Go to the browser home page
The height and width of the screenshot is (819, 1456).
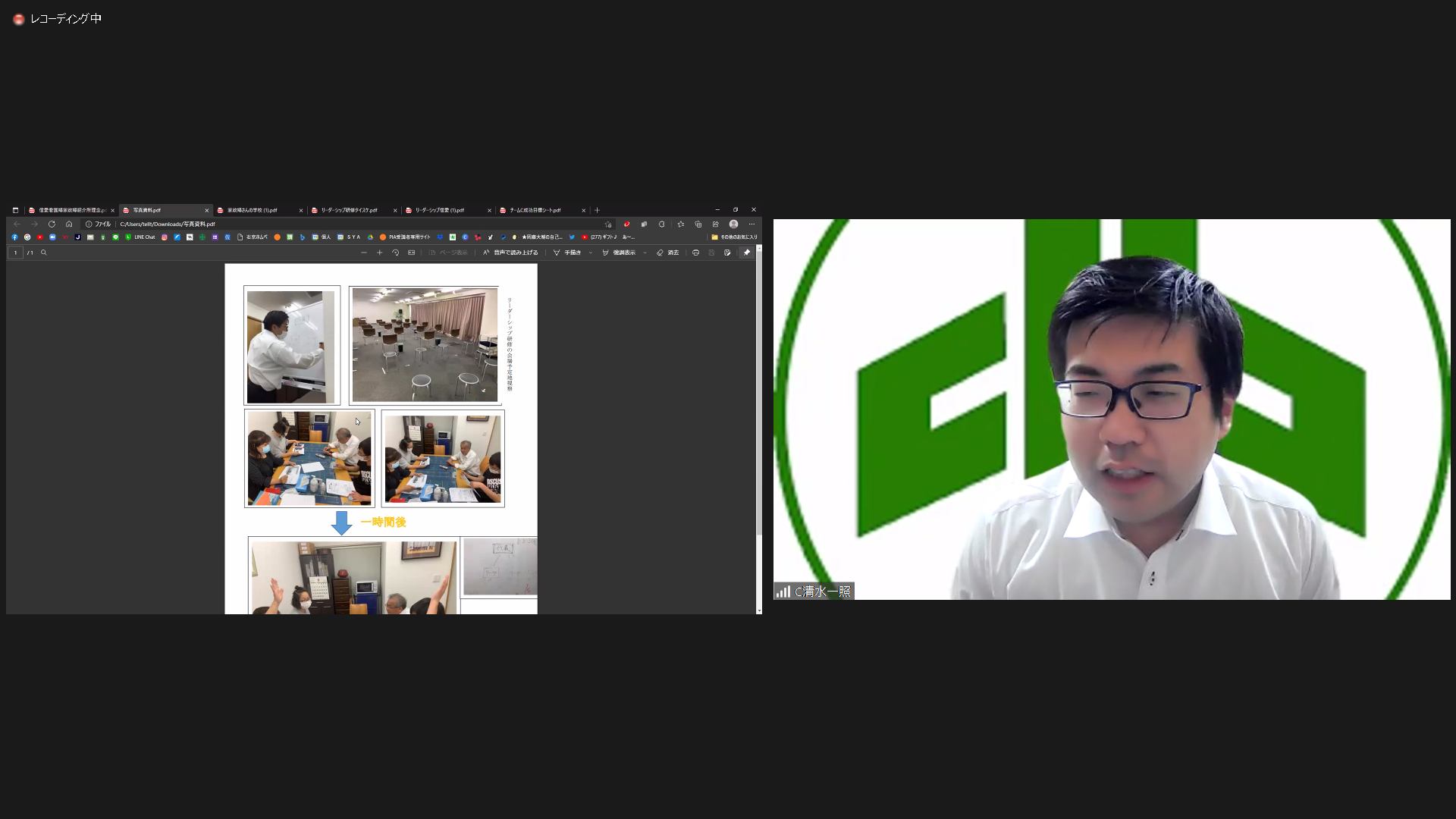[69, 224]
